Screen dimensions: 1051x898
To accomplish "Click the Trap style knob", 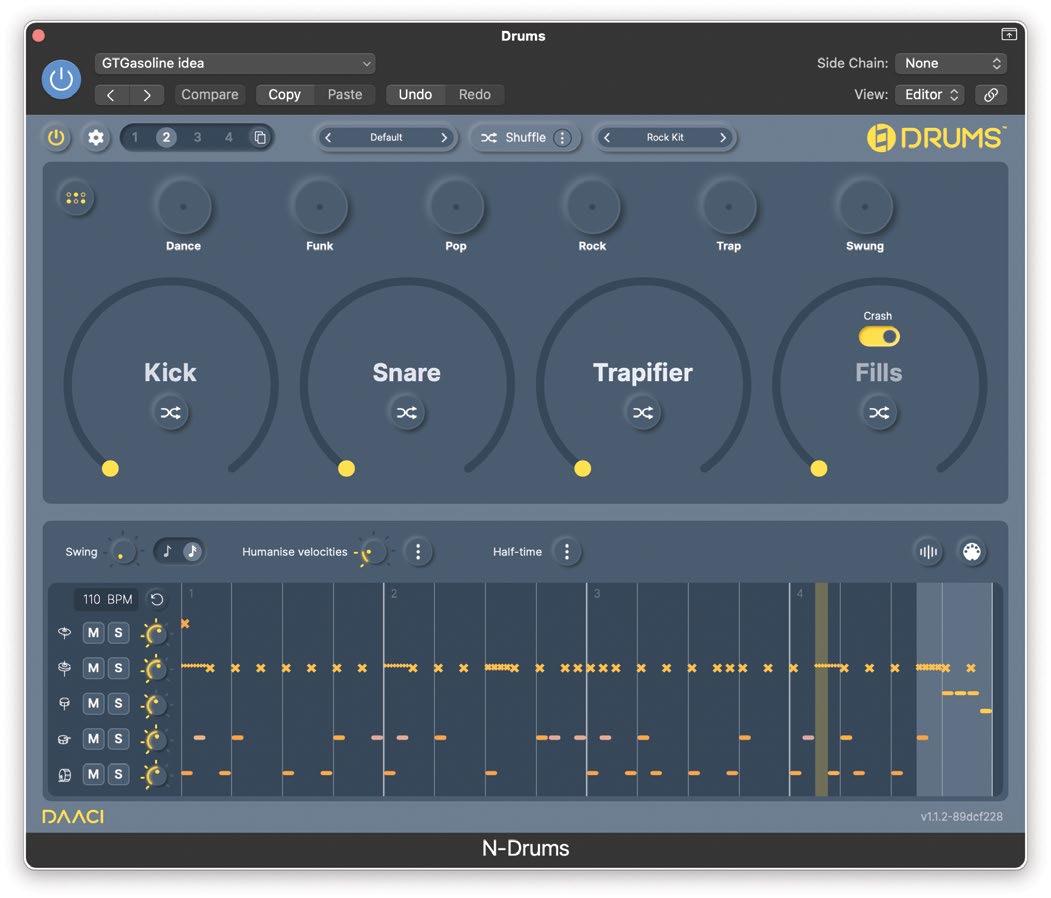I will [x=729, y=206].
